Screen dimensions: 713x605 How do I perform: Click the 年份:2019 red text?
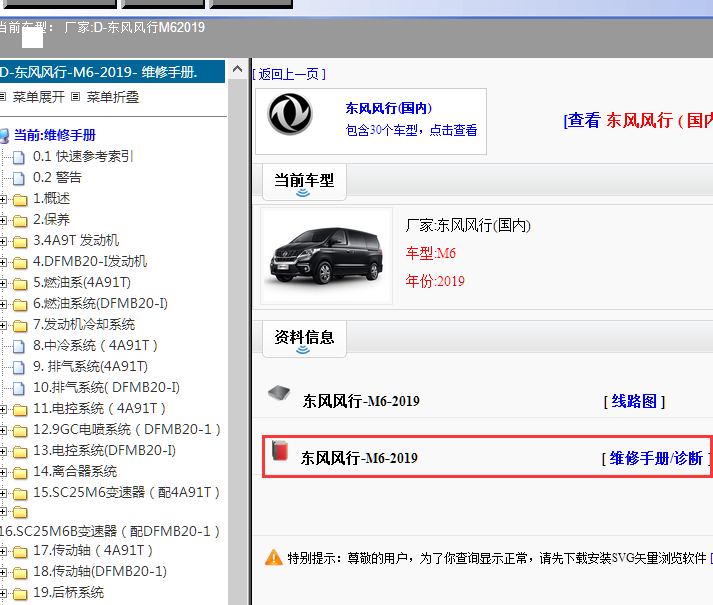pyautogui.click(x=435, y=281)
